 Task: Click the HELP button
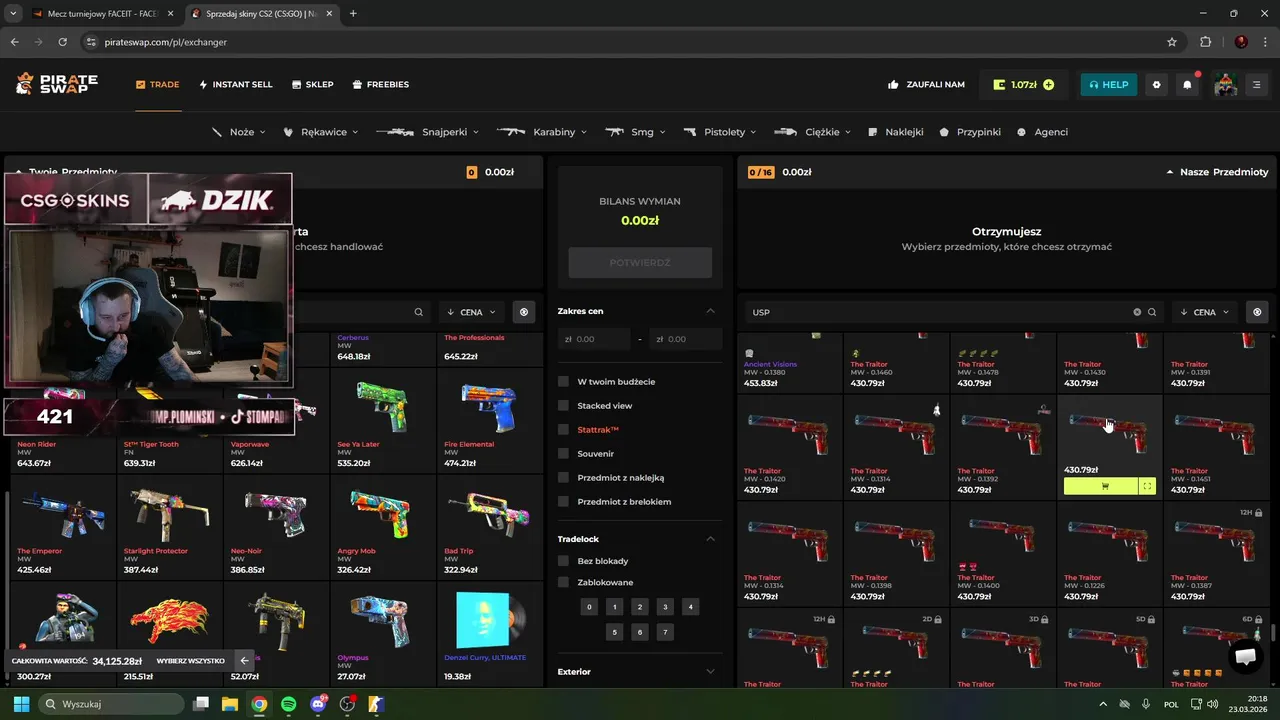1108,85
